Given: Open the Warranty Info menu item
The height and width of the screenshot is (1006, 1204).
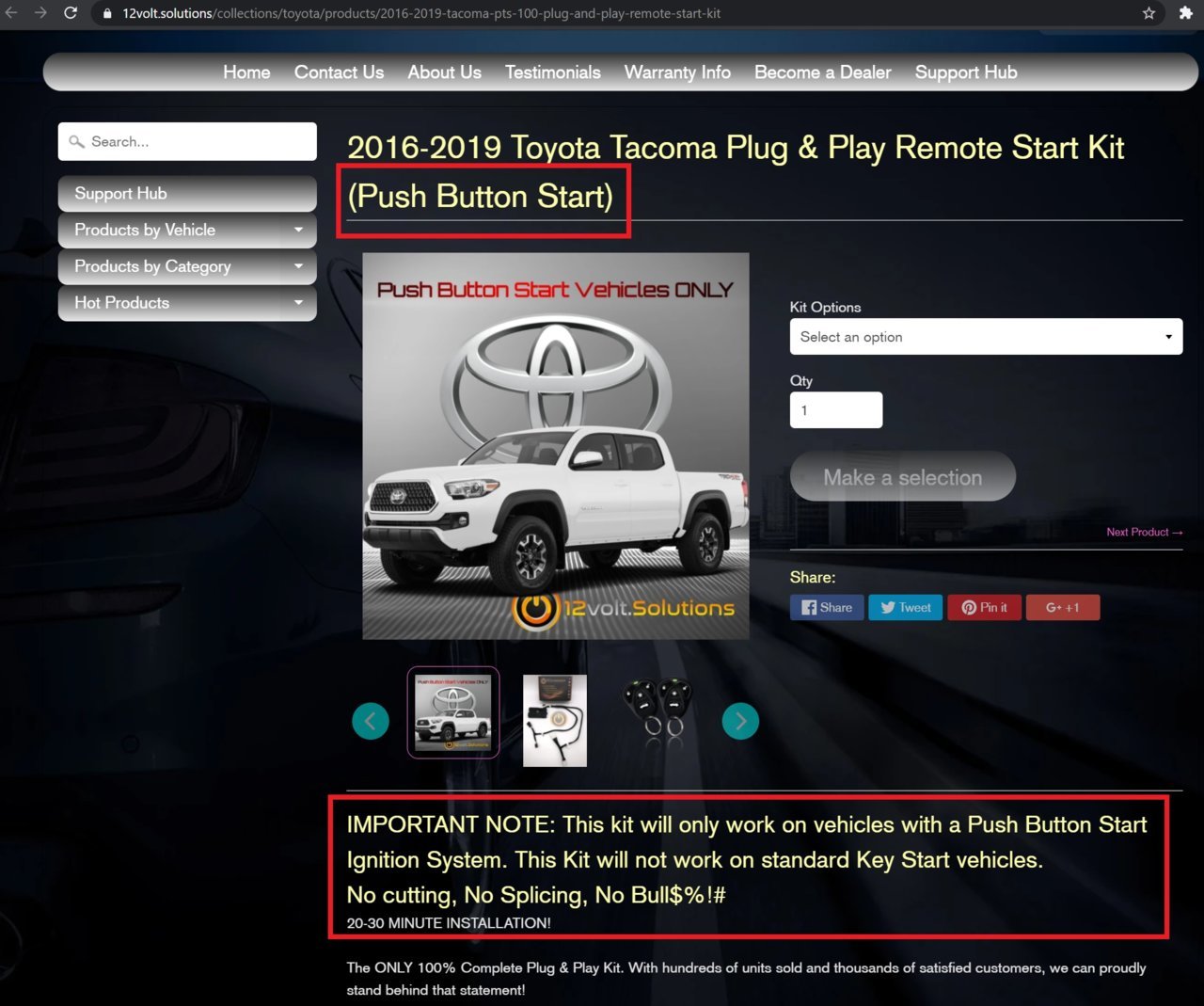Looking at the screenshot, I should point(677,72).
